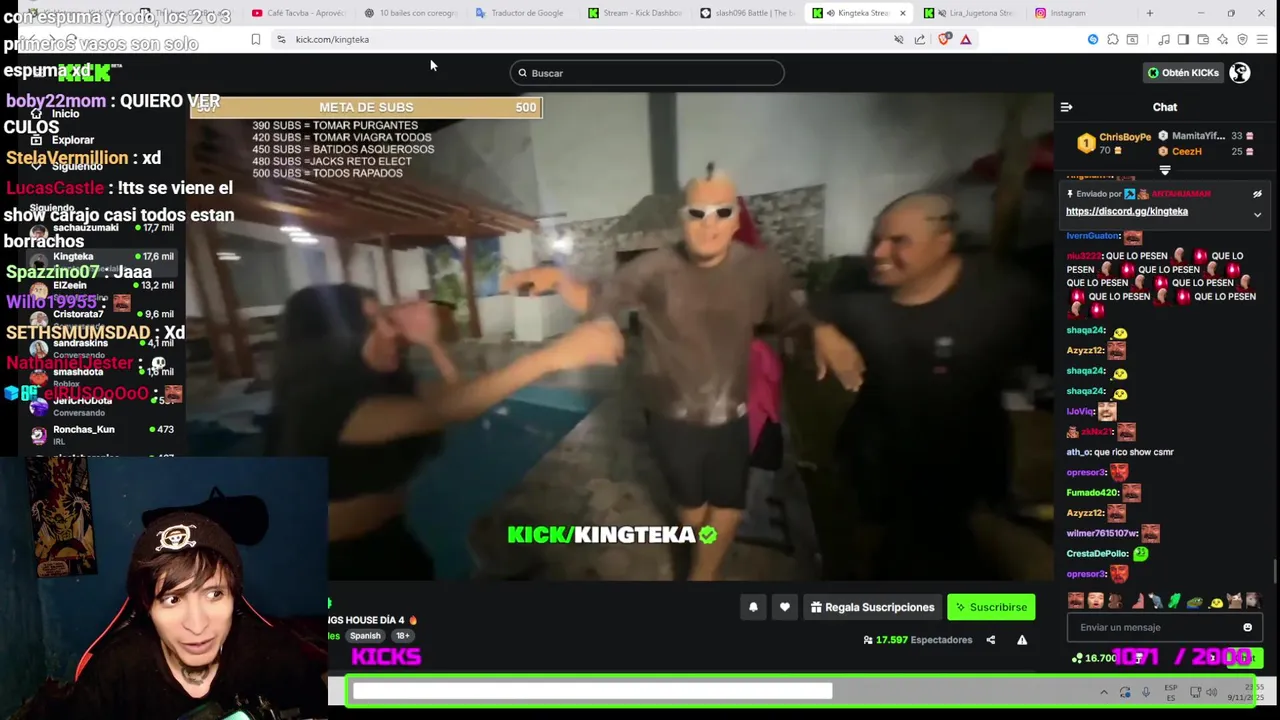Click 'Regala Suscripciones' button
1280x720 pixels.
click(x=873, y=607)
